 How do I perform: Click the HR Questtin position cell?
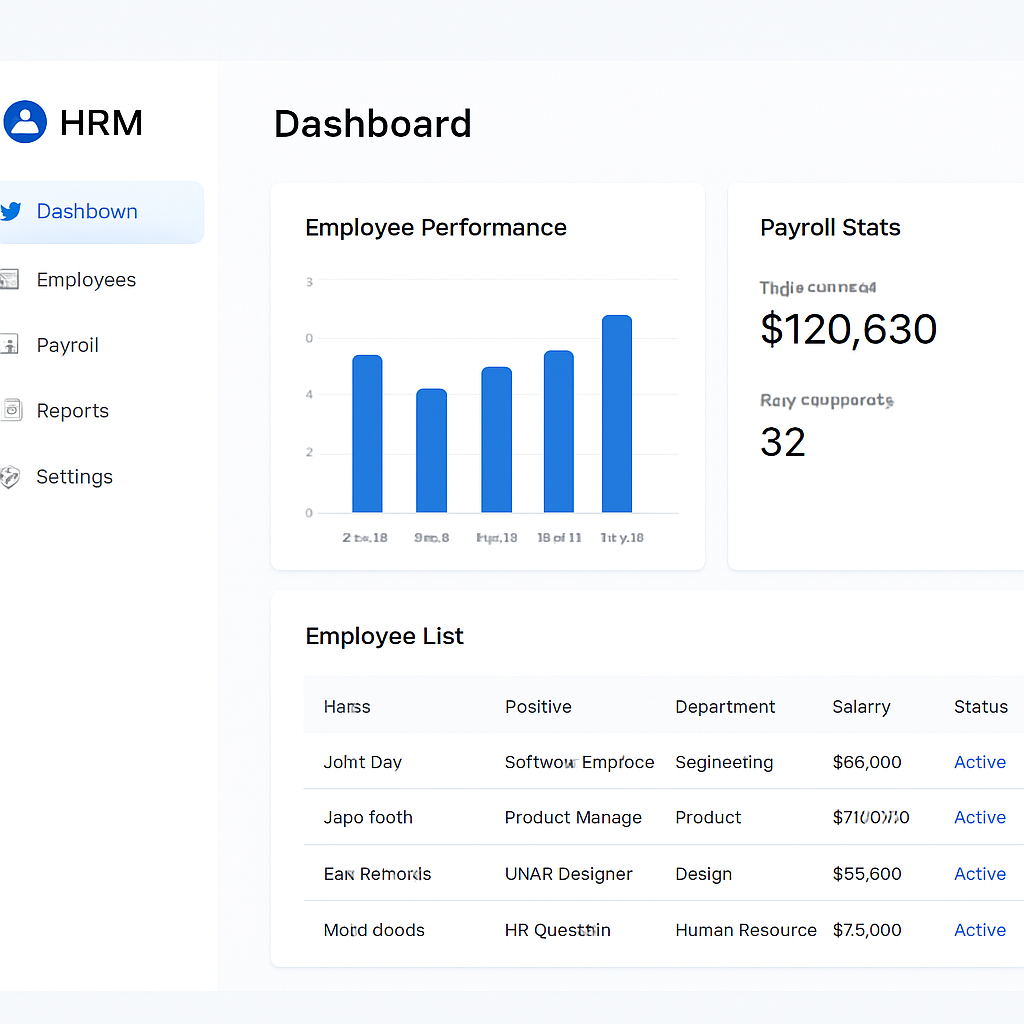558,930
